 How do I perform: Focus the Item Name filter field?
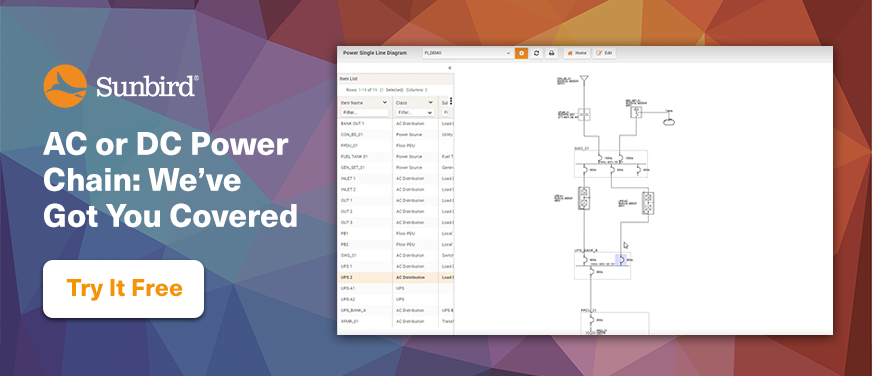point(365,113)
